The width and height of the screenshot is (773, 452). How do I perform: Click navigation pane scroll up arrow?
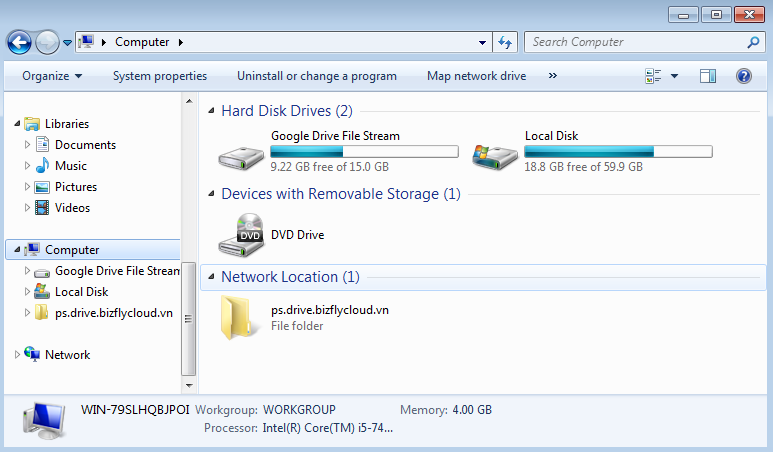click(x=189, y=101)
